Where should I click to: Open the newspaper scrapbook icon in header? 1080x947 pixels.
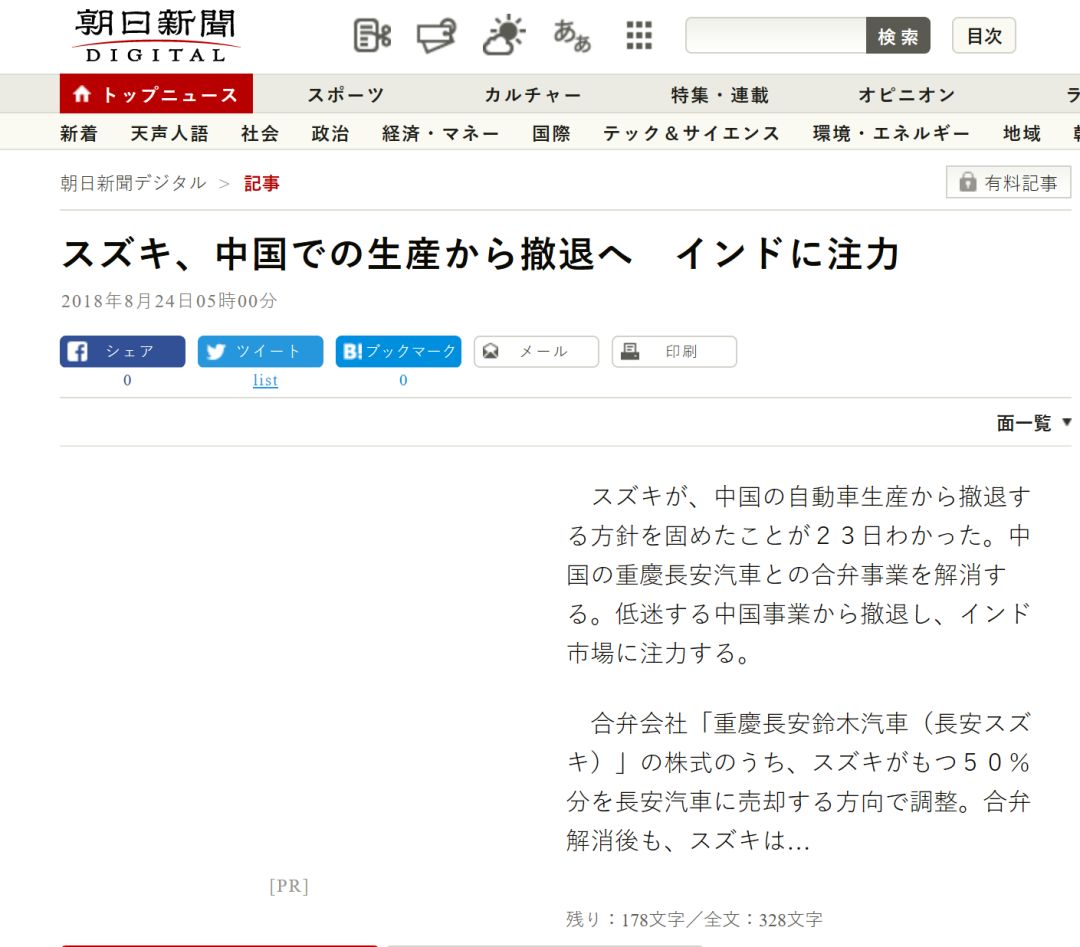pyautogui.click(x=372, y=35)
